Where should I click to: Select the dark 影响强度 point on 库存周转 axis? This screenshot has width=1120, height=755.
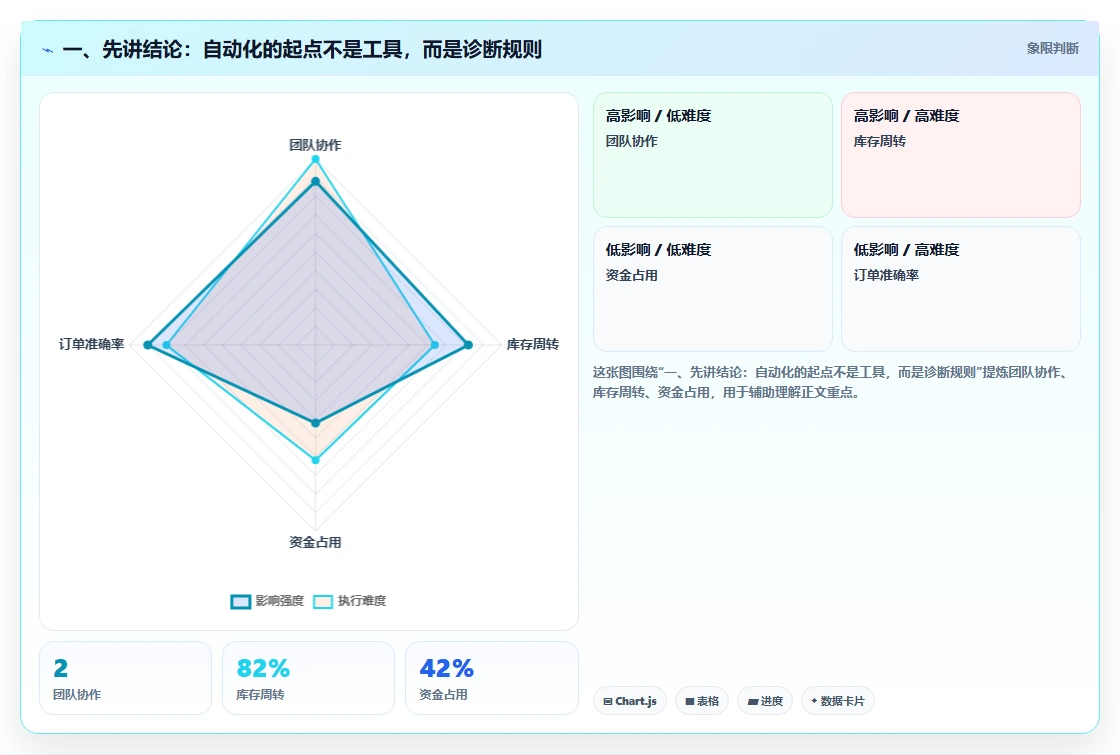click(469, 345)
